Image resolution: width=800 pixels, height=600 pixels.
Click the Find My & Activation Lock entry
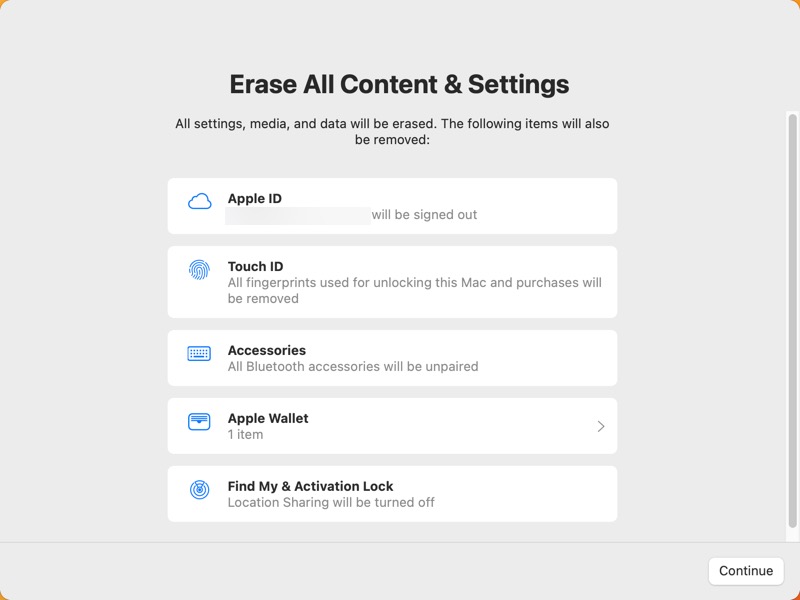392,493
